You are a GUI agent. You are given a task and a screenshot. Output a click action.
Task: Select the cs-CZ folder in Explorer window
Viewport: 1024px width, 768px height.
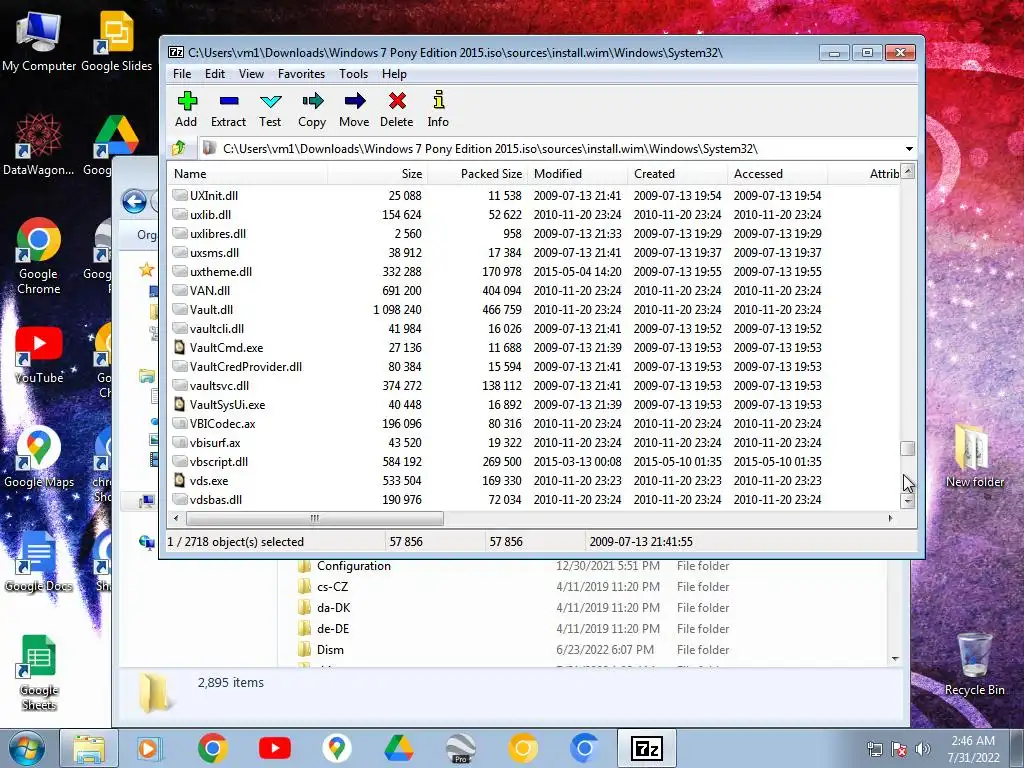(332, 587)
